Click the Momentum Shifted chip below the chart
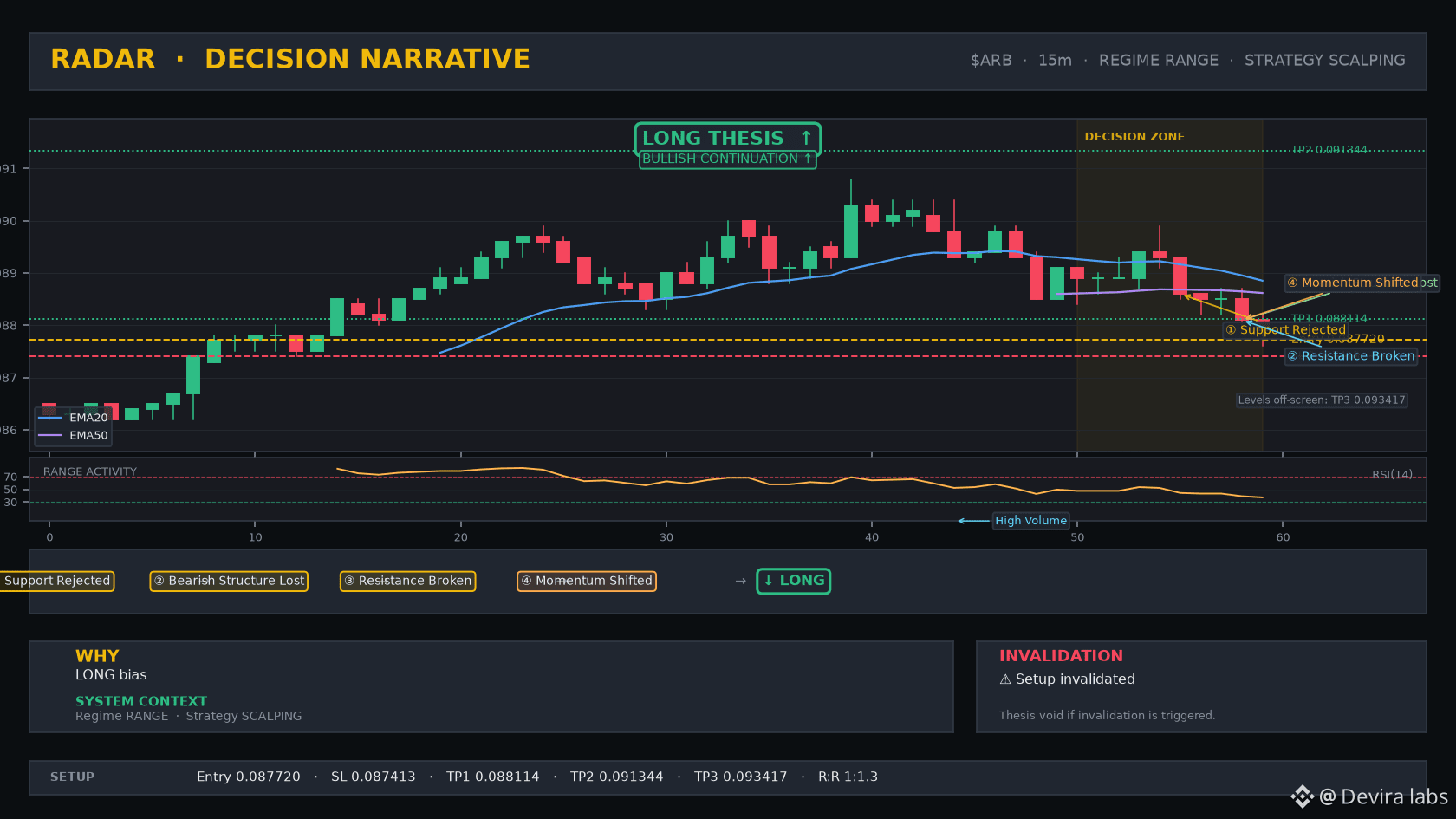The image size is (1456, 819). (x=587, y=581)
